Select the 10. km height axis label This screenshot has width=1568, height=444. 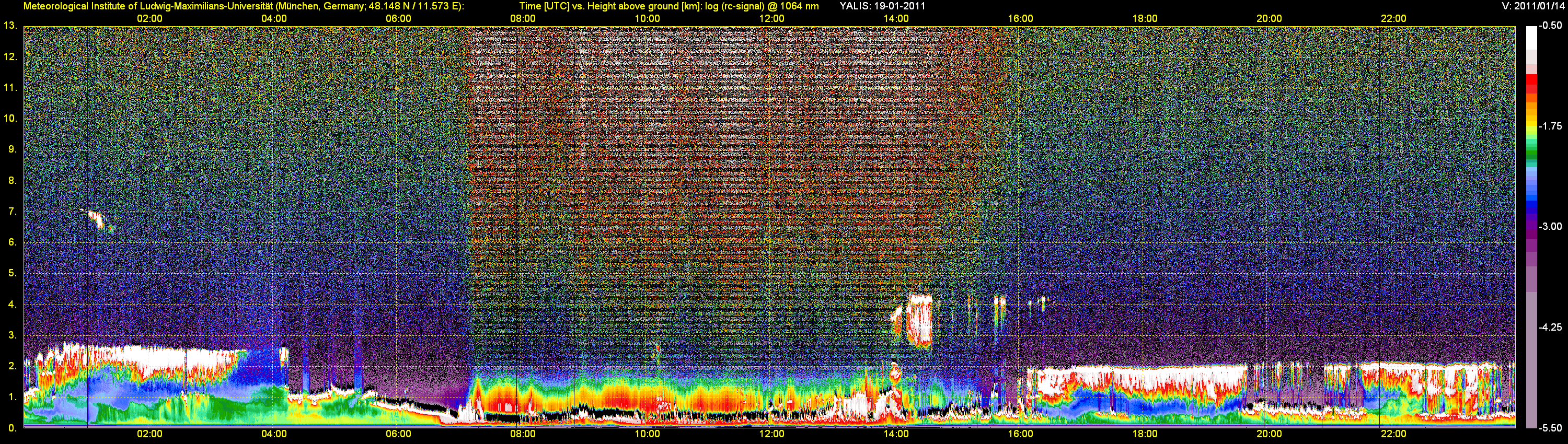pos(10,118)
